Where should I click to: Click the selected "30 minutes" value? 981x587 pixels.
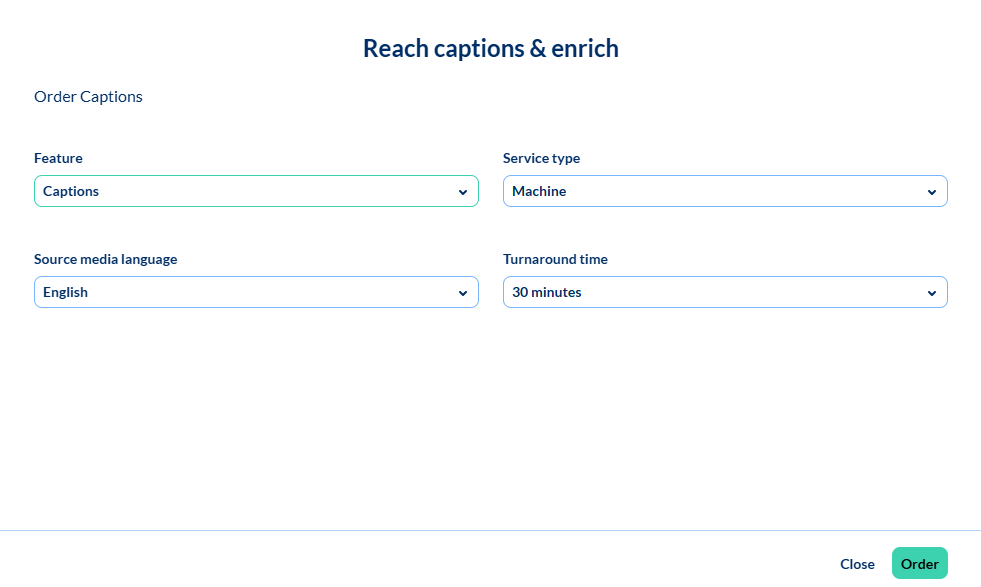(x=546, y=292)
